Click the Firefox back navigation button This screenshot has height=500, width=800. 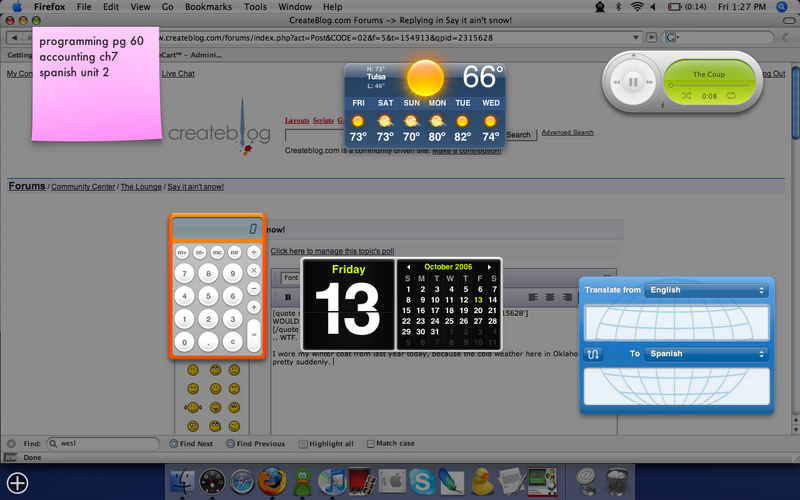(14, 38)
